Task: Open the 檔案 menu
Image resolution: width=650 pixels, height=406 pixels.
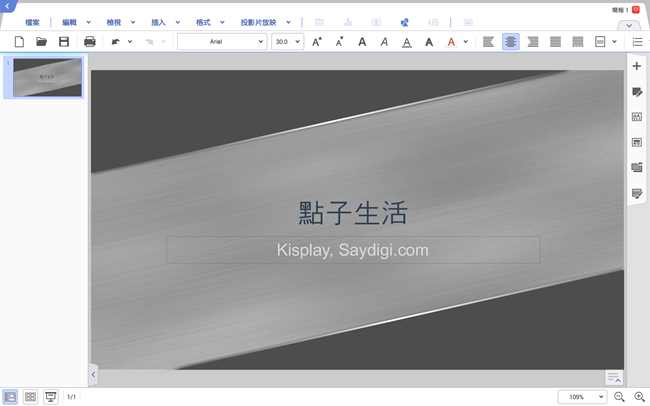Action: [x=32, y=22]
